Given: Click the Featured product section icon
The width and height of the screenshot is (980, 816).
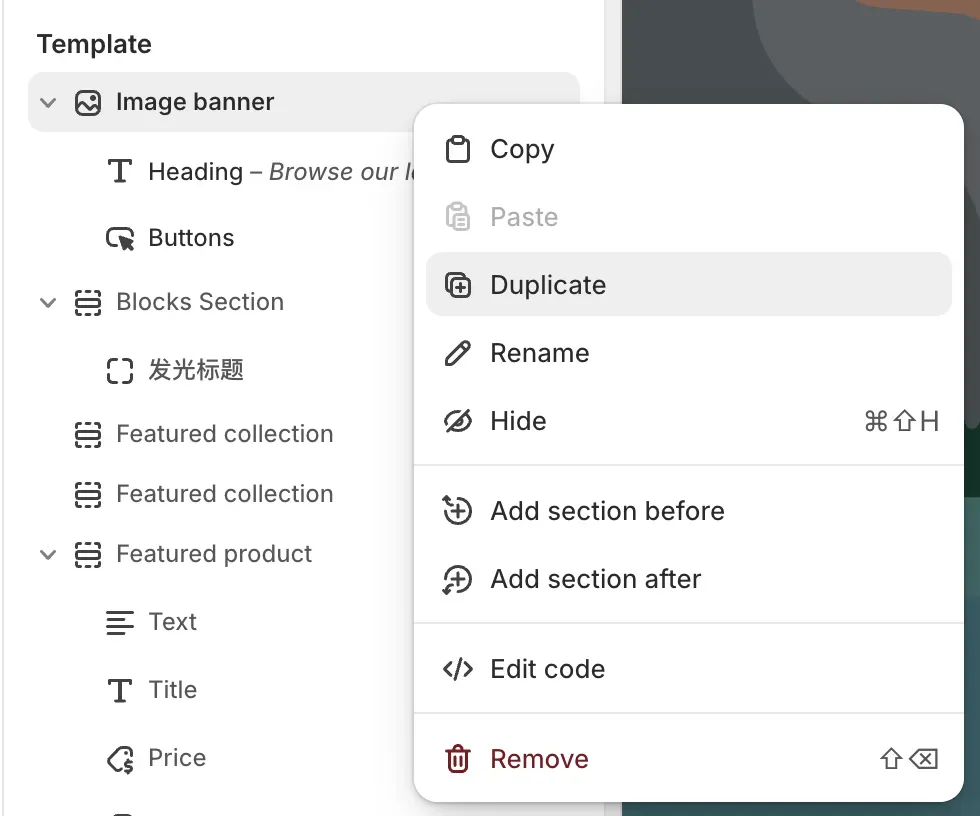Looking at the screenshot, I should [89, 553].
